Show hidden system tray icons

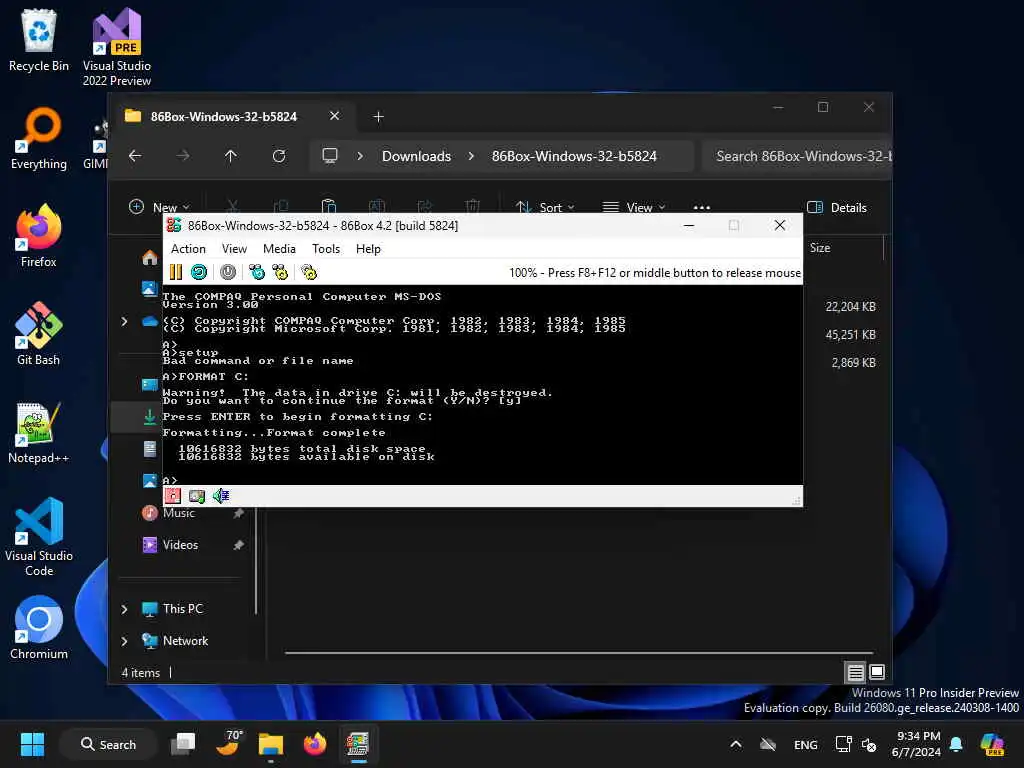tap(735, 744)
